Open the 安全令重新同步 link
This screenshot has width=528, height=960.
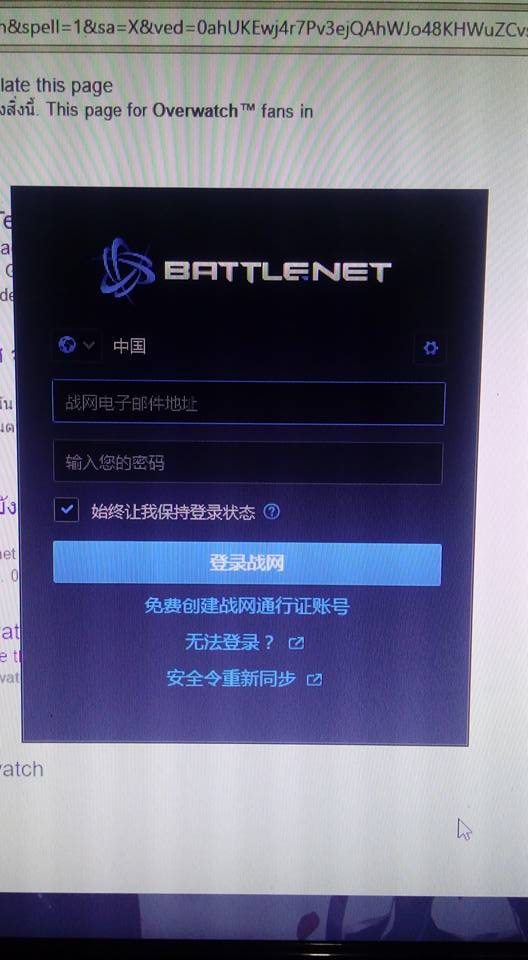point(231,678)
